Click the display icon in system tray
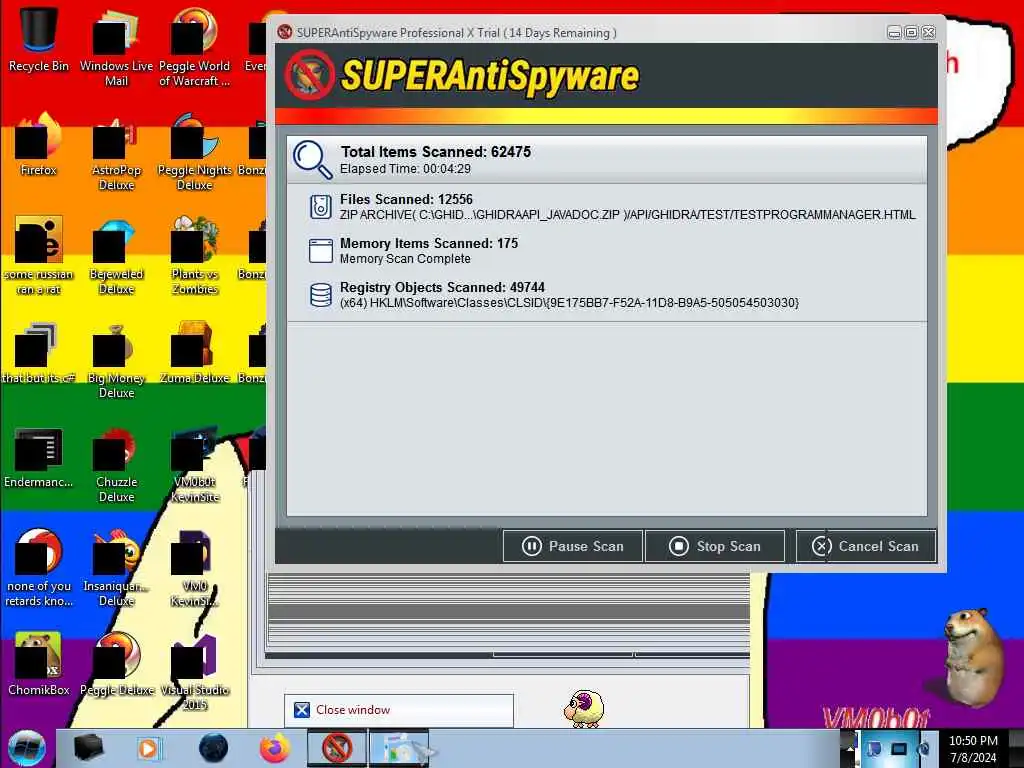This screenshot has width=1024, height=768. [x=899, y=748]
